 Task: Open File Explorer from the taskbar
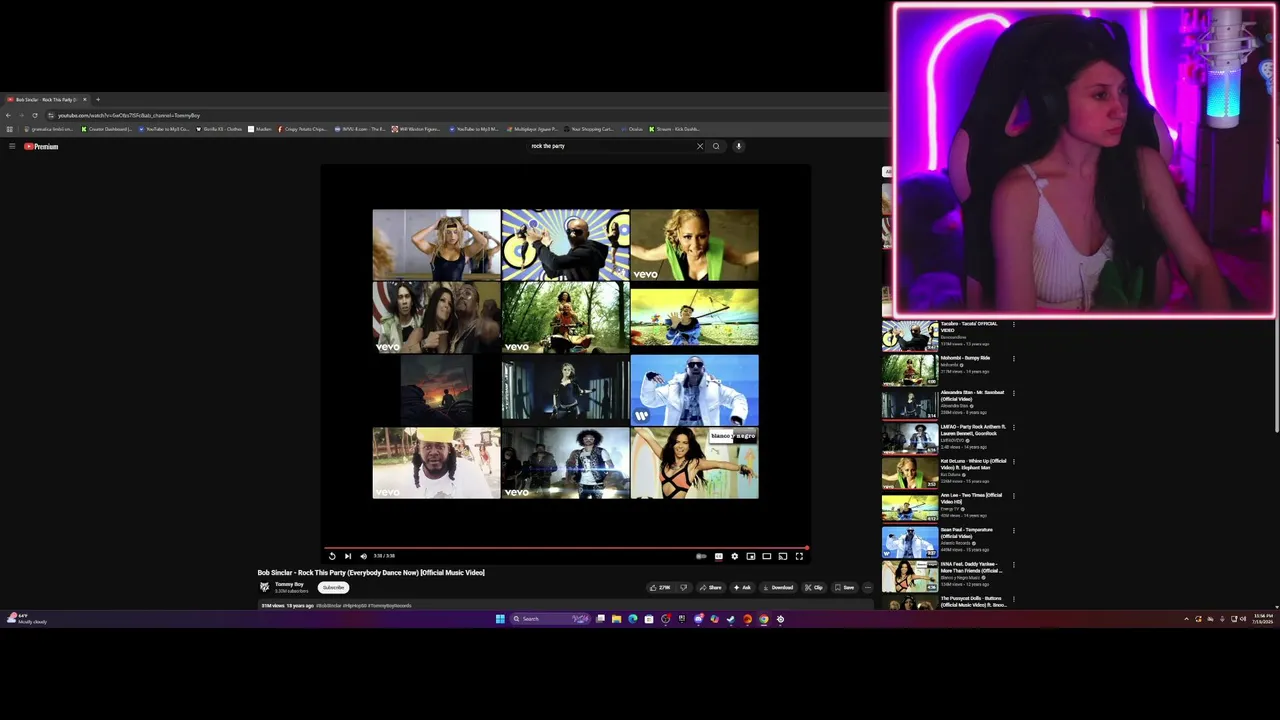[x=617, y=619]
